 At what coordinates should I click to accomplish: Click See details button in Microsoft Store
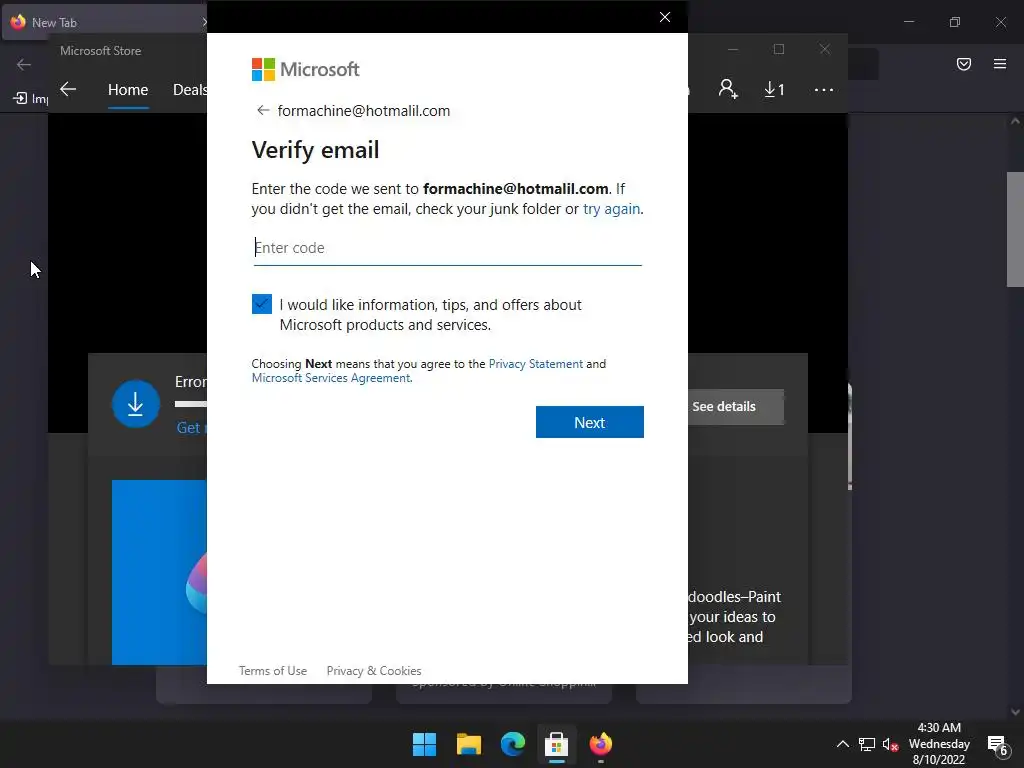click(x=734, y=407)
